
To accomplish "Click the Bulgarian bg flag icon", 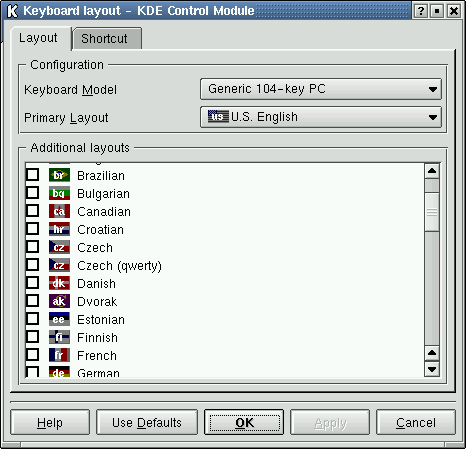I will coord(59,193).
